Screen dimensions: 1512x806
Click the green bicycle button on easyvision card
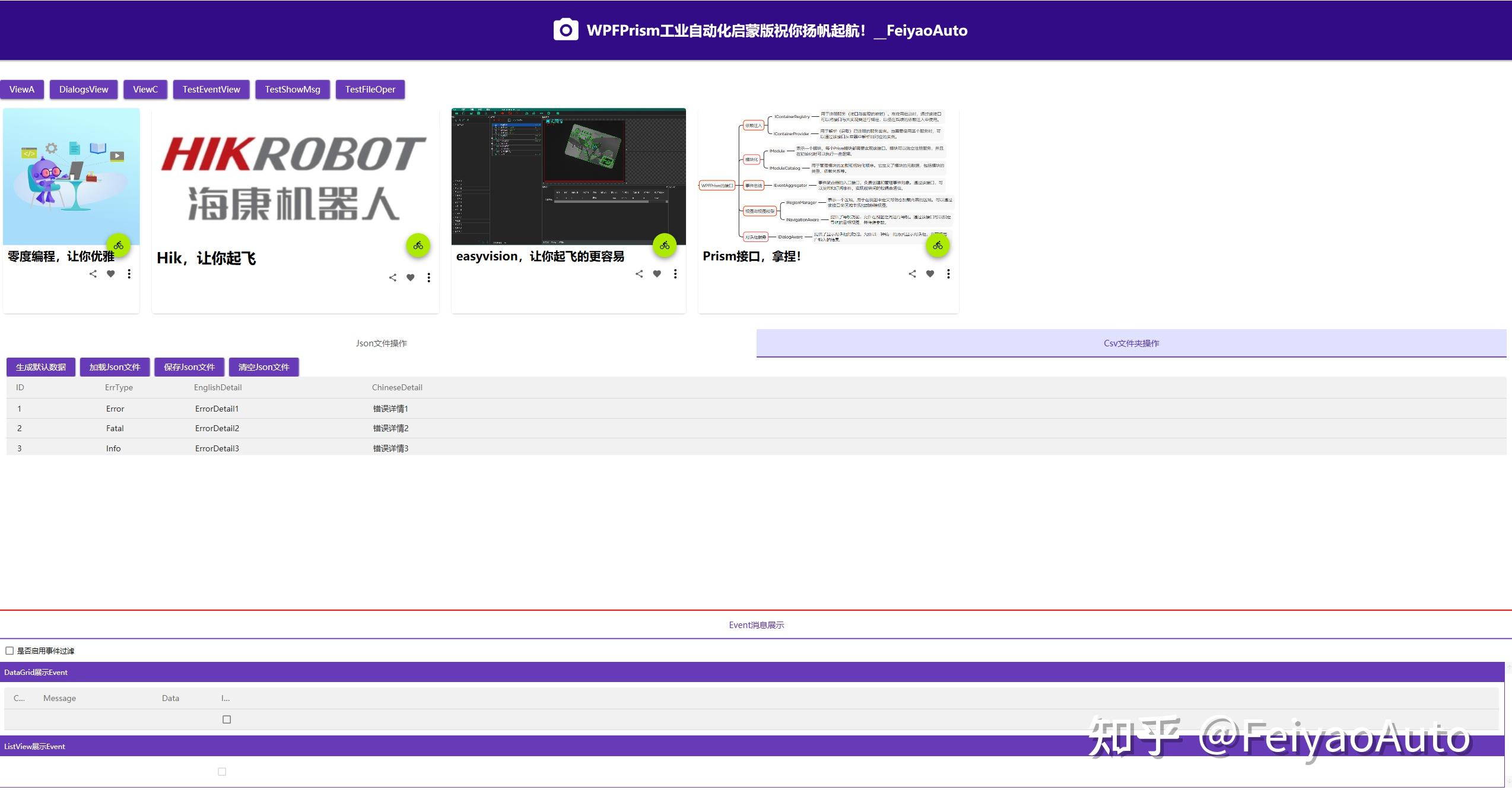pos(664,244)
